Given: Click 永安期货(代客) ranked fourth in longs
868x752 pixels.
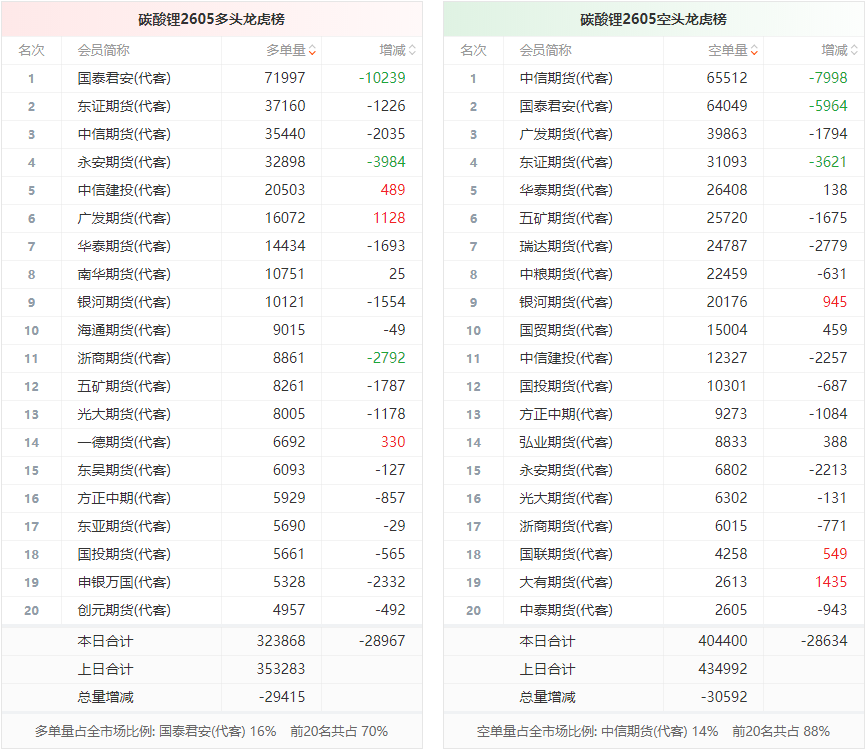Looking at the screenshot, I should click(124, 162).
